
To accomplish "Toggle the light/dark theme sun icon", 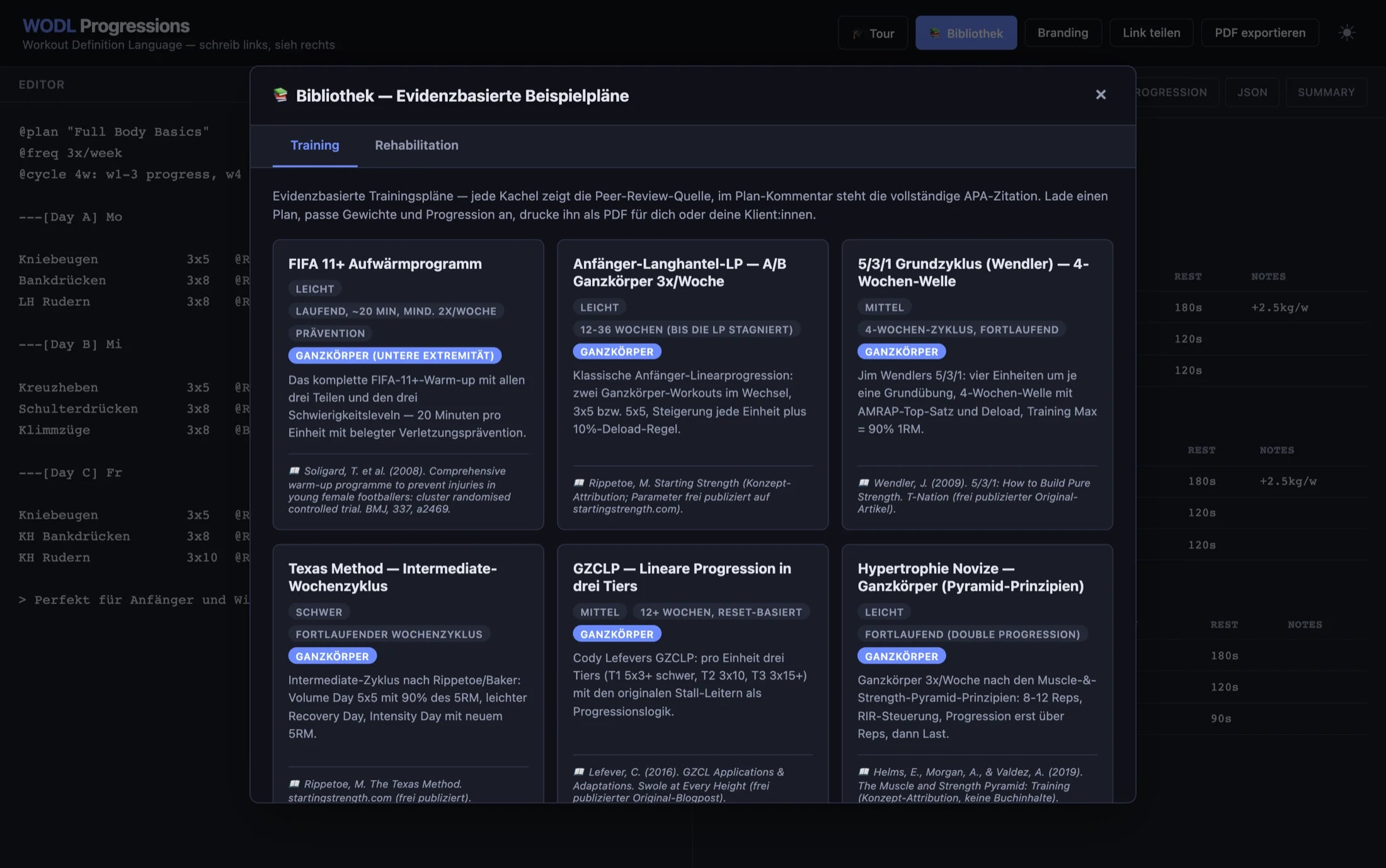I will pos(1347,33).
